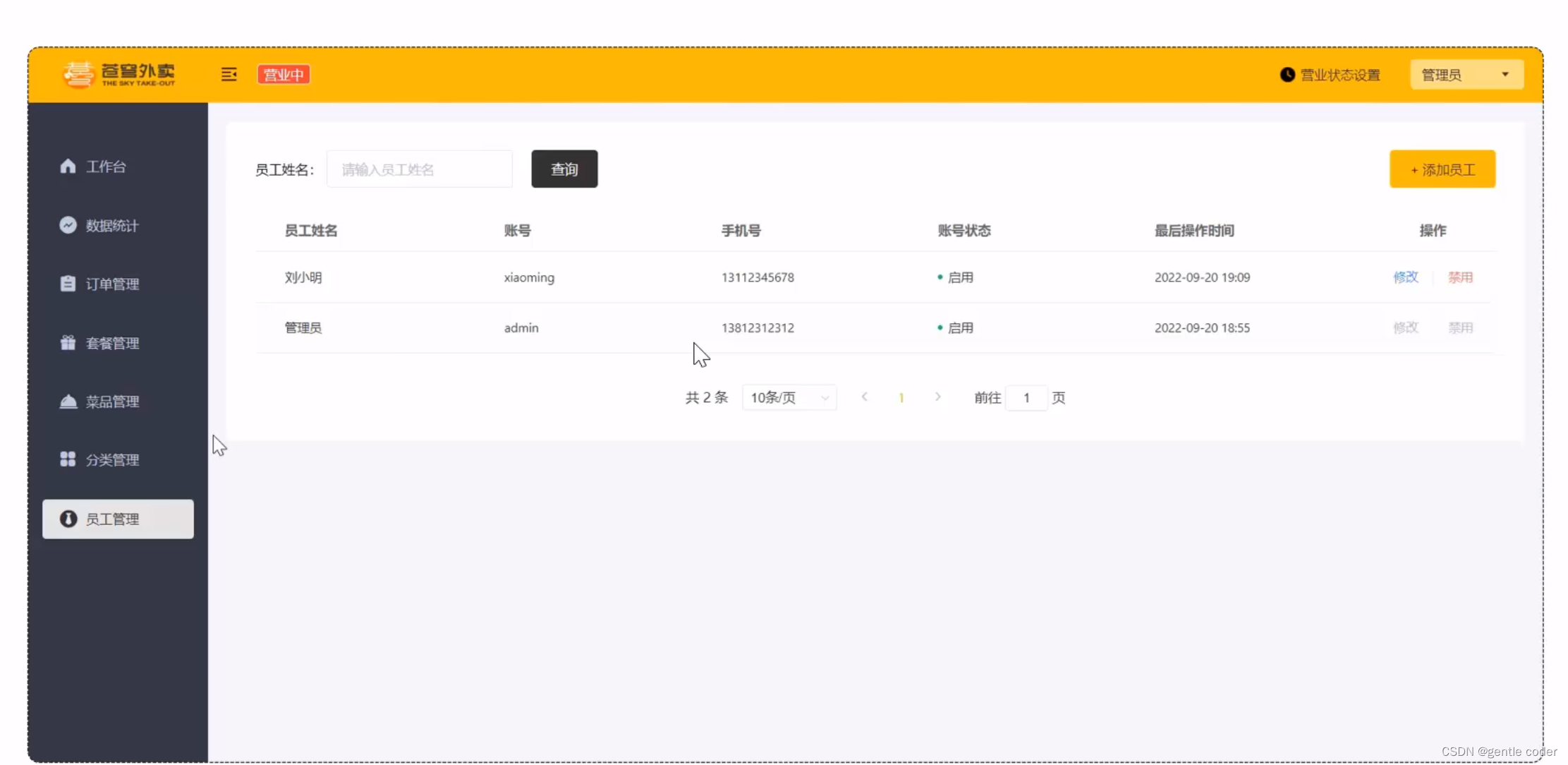Click the 苍穹外卖 logo

point(118,74)
